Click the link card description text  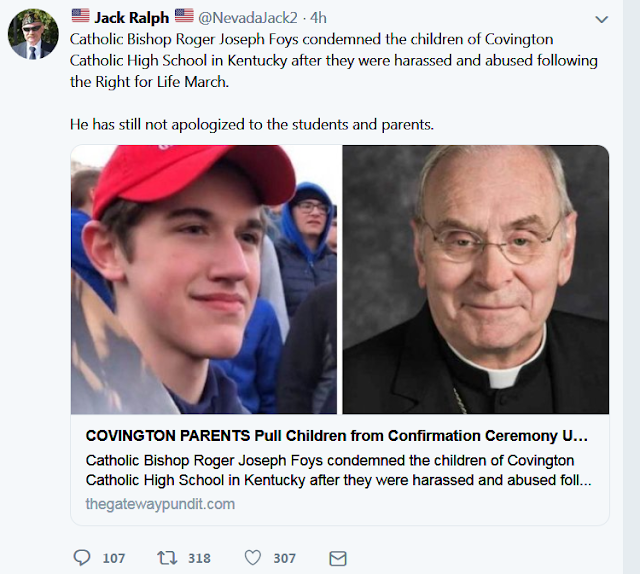(x=338, y=470)
